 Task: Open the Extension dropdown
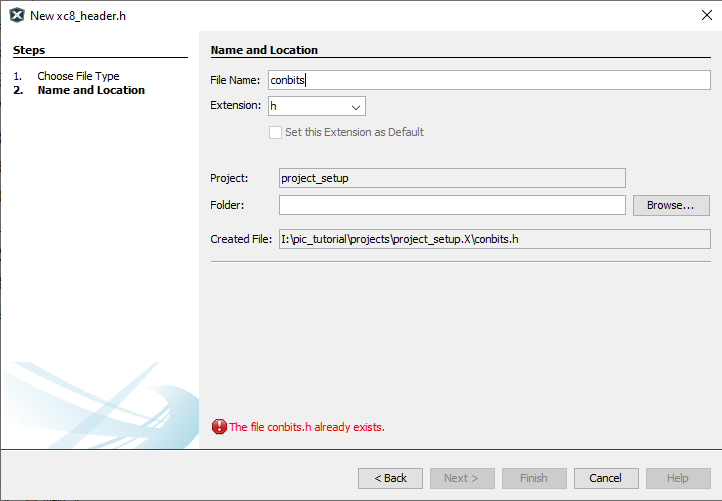pyautogui.click(x=316, y=106)
